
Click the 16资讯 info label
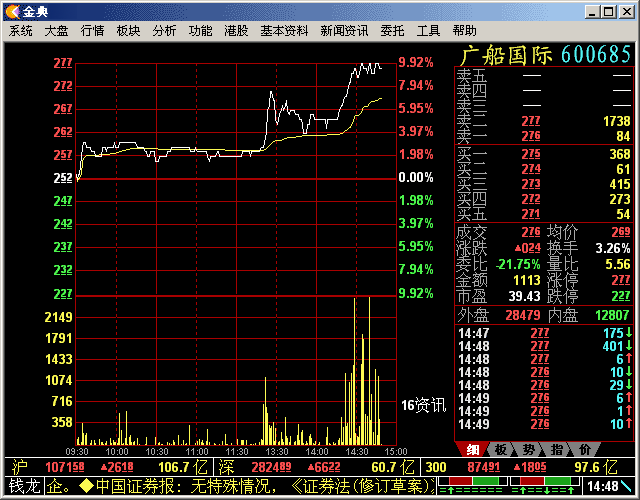pyautogui.click(x=424, y=405)
